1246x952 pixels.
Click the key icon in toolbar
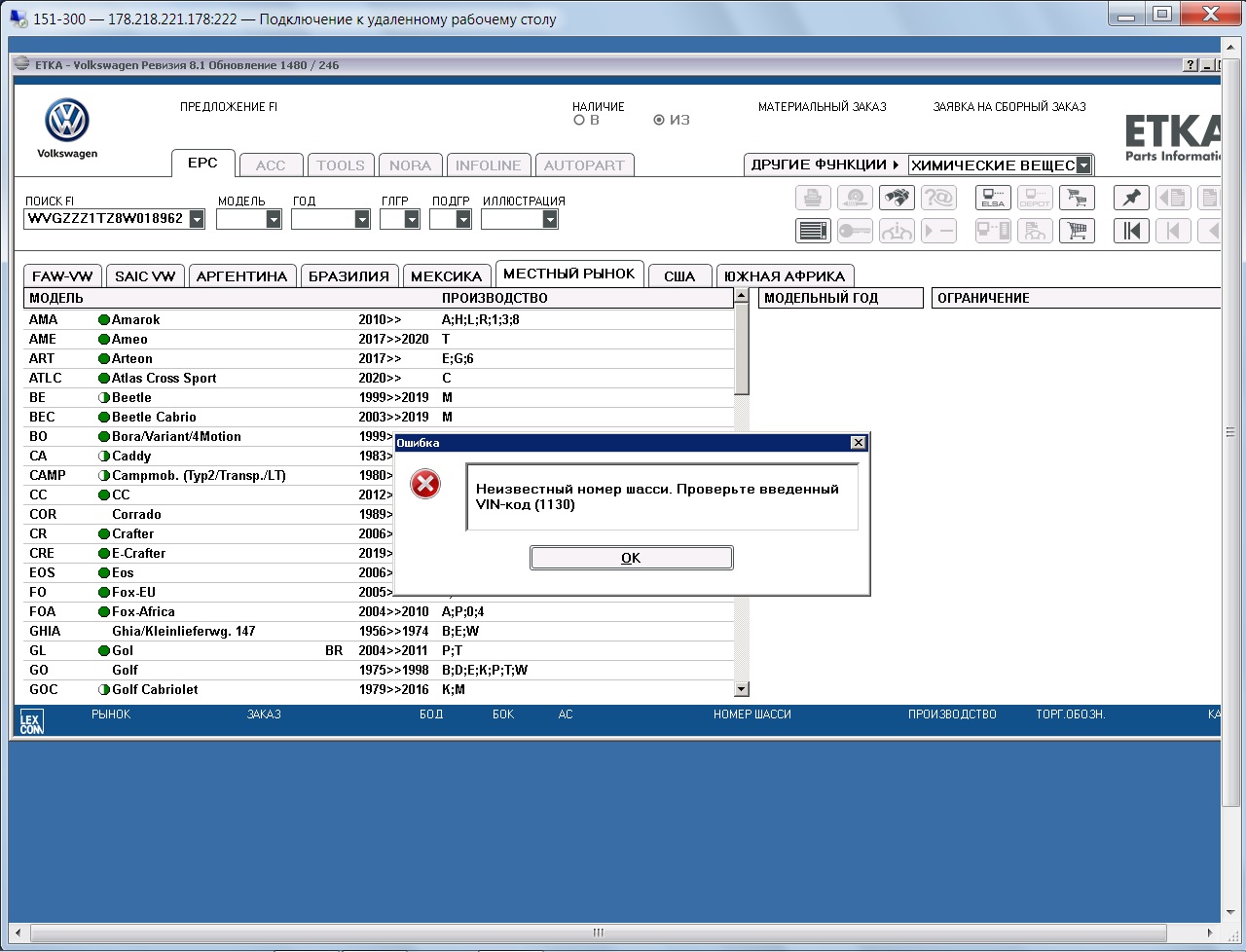855,231
